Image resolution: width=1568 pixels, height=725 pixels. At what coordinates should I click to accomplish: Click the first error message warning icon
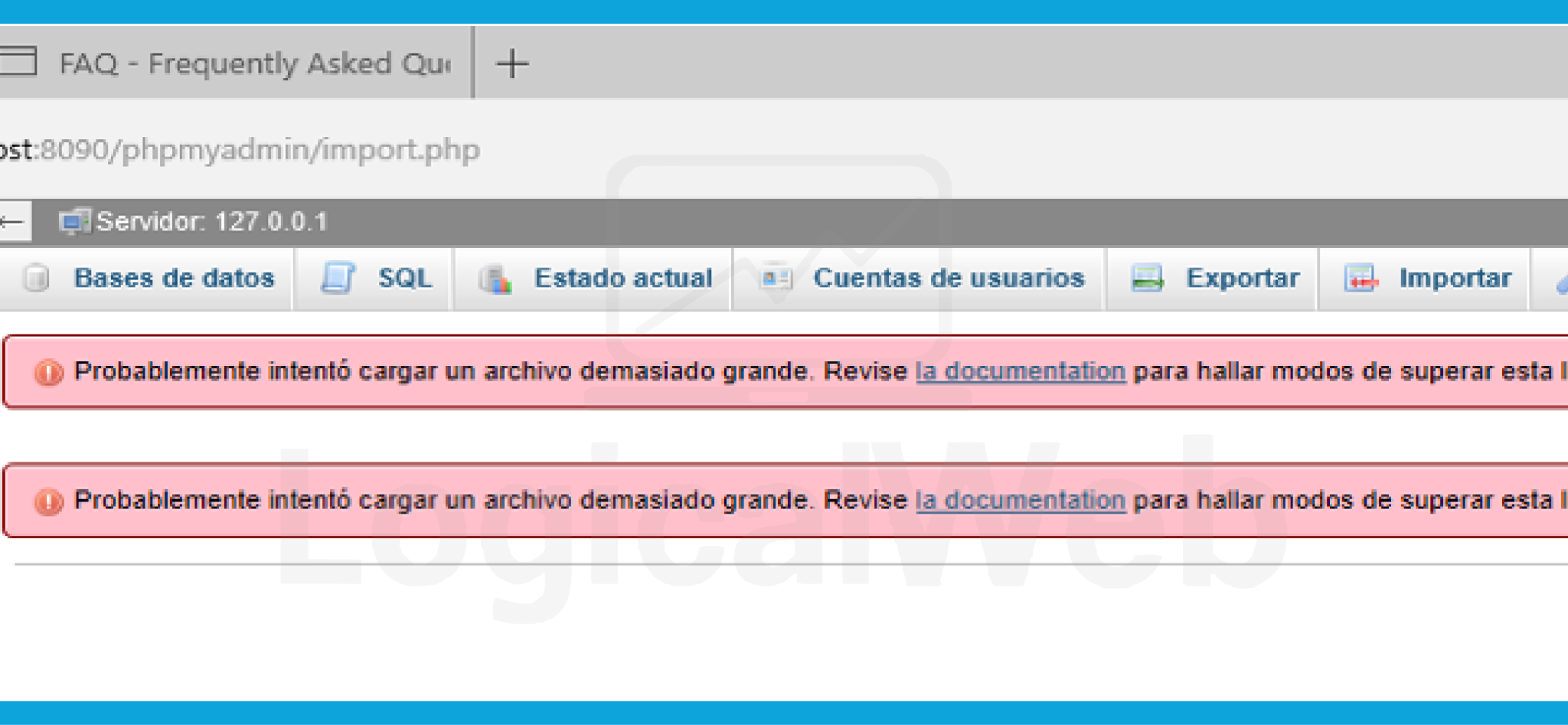pos(48,373)
